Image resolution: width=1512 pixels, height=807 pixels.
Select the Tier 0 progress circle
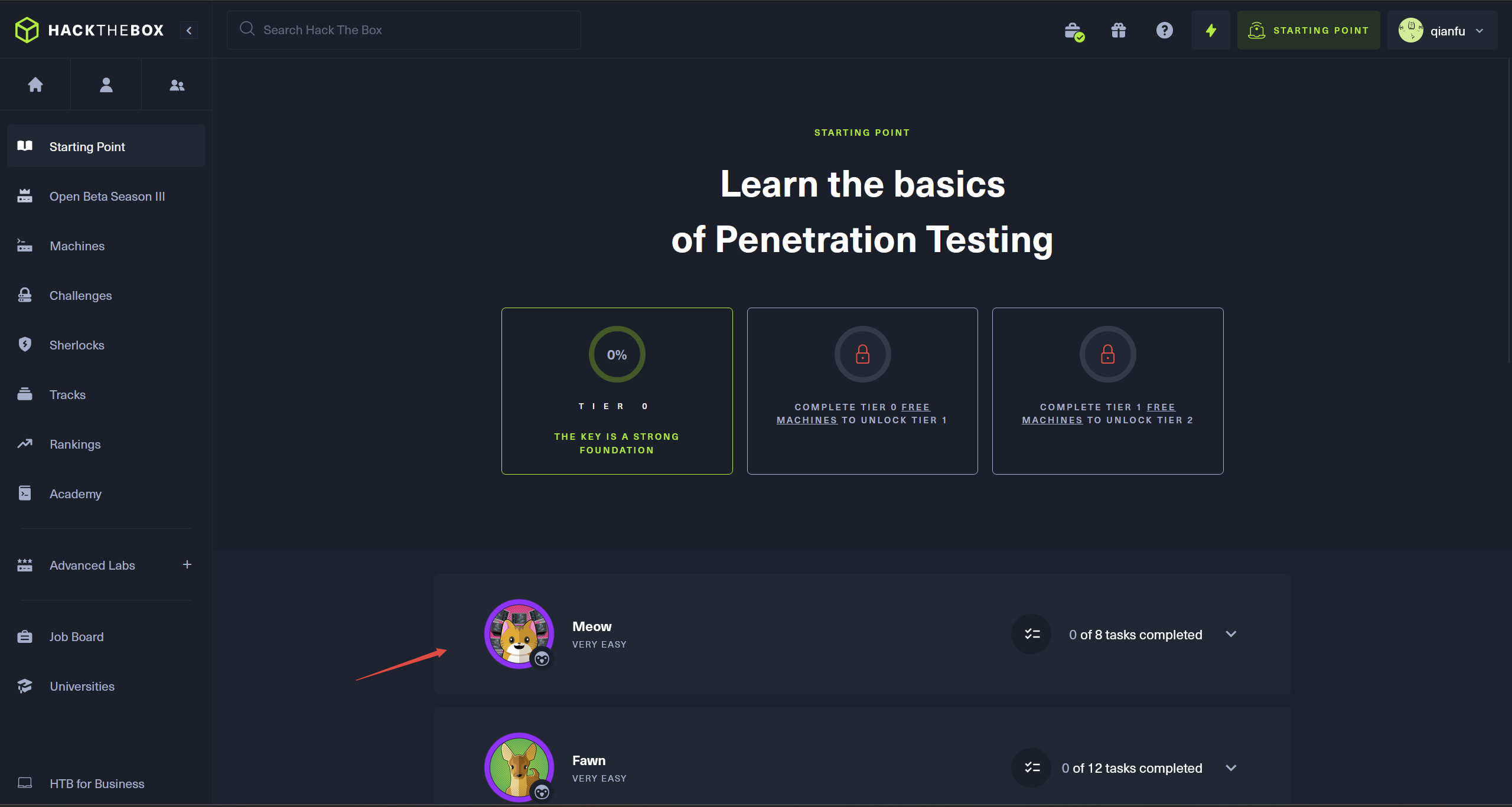pos(617,354)
